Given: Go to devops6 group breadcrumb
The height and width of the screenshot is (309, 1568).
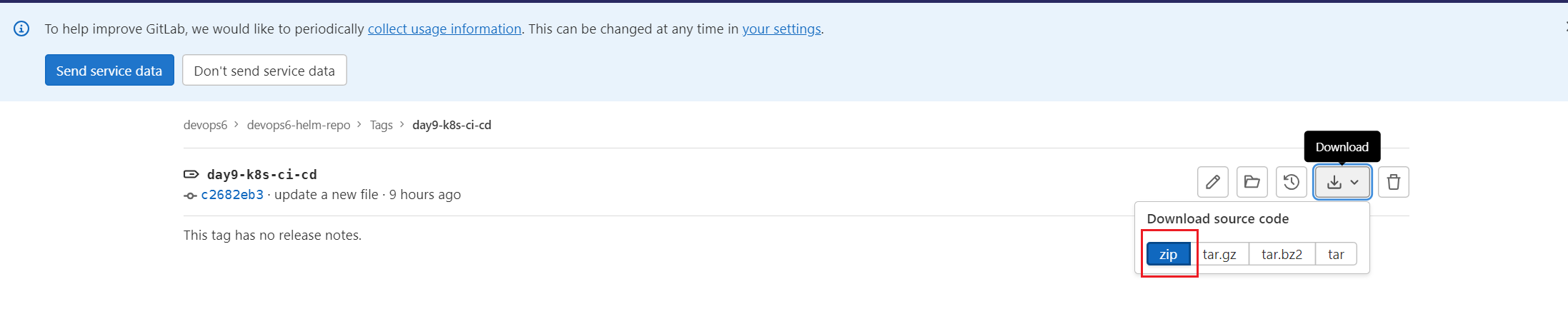Looking at the screenshot, I should 205,125.
